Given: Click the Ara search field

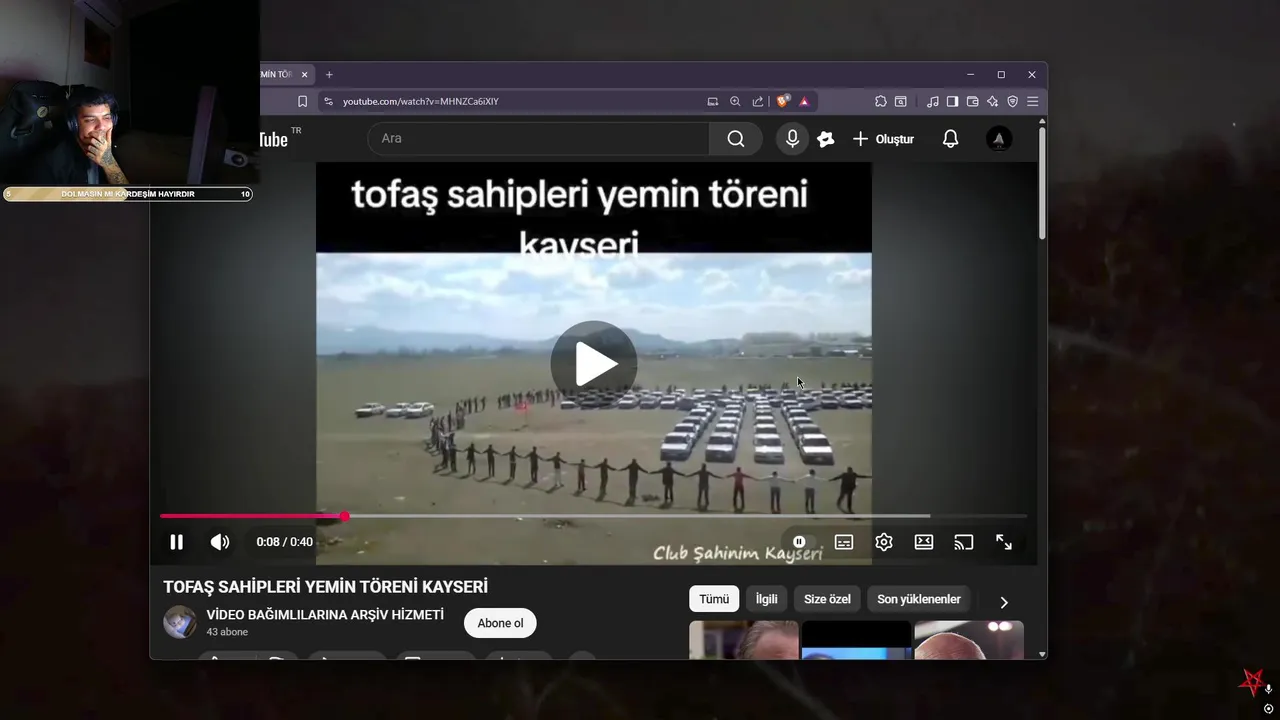Looking at the screenshot, I should [x=539, y=139].
